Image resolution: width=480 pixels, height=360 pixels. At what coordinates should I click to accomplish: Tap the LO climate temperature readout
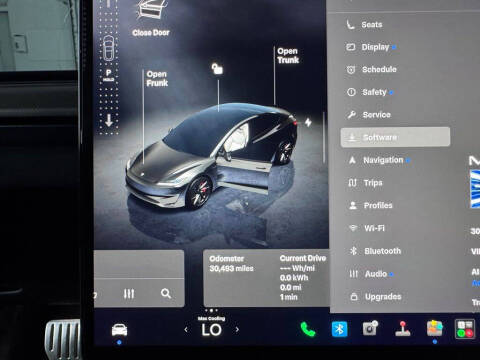coord(211,330)
